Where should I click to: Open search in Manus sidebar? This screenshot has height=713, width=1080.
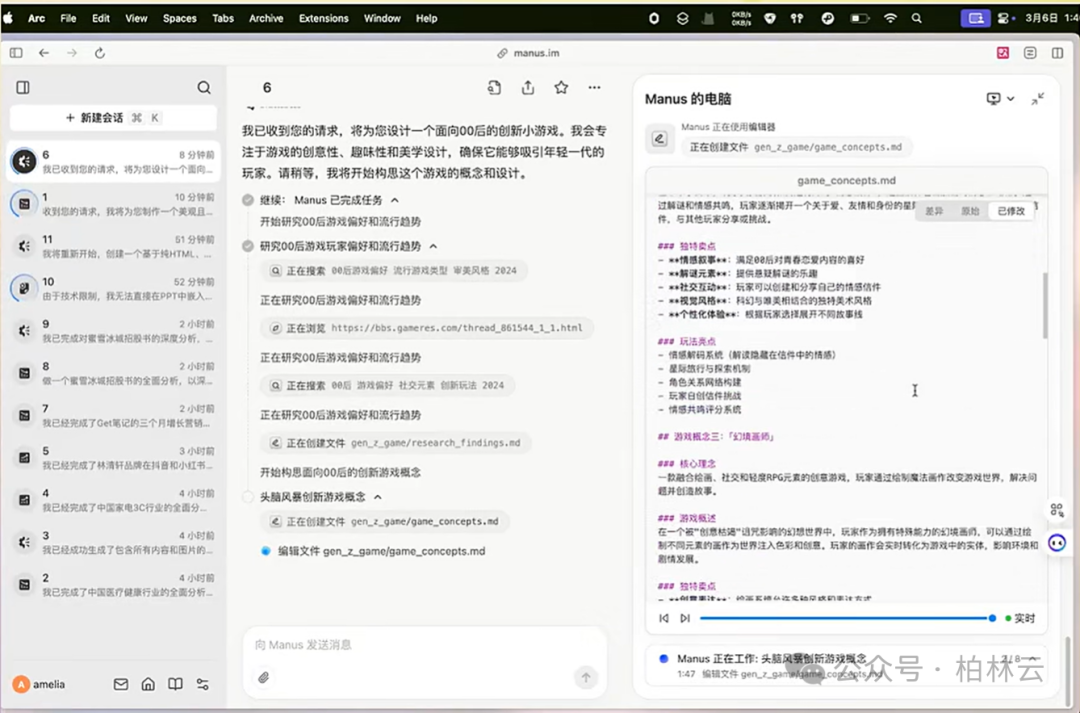tap(204, 87)
